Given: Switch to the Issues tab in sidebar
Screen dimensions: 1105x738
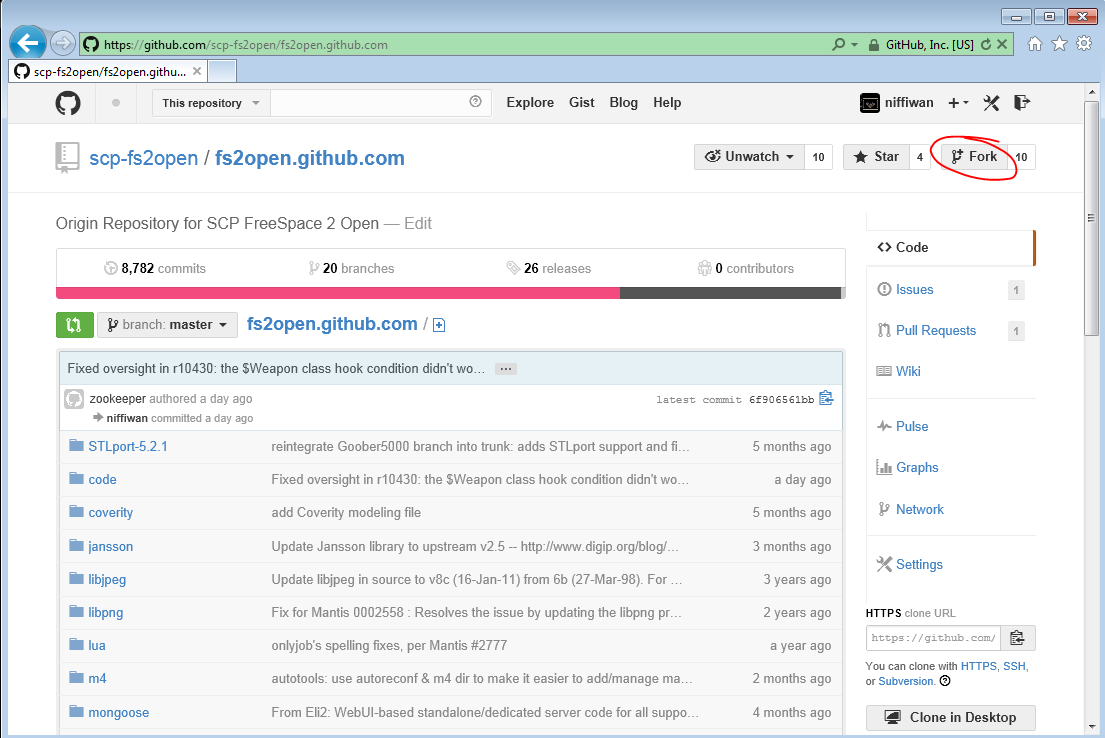Looking at the screenshot, I should 914,290.
